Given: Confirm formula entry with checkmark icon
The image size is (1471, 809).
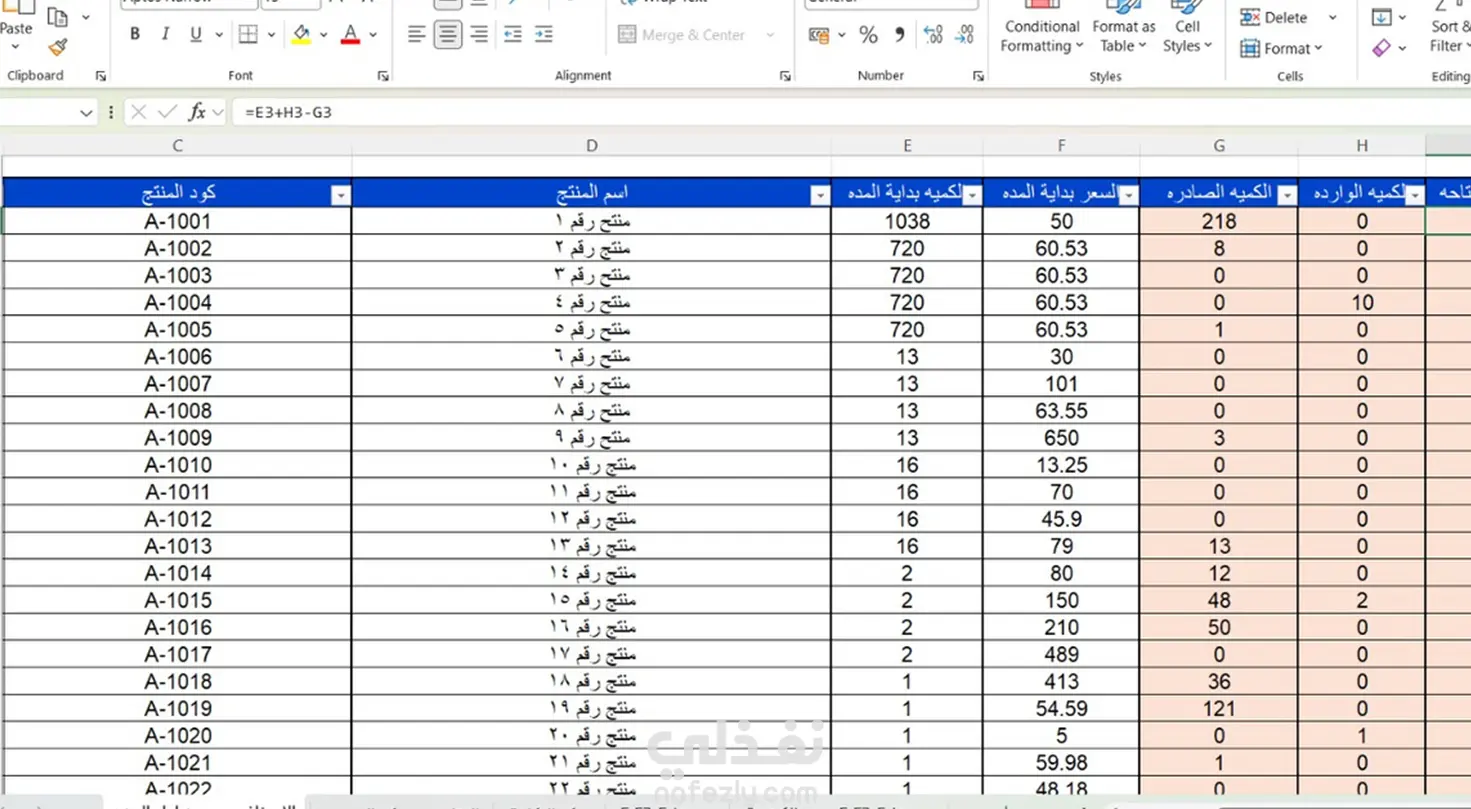Looking at the screenshot, I should (x=167, y=112).
